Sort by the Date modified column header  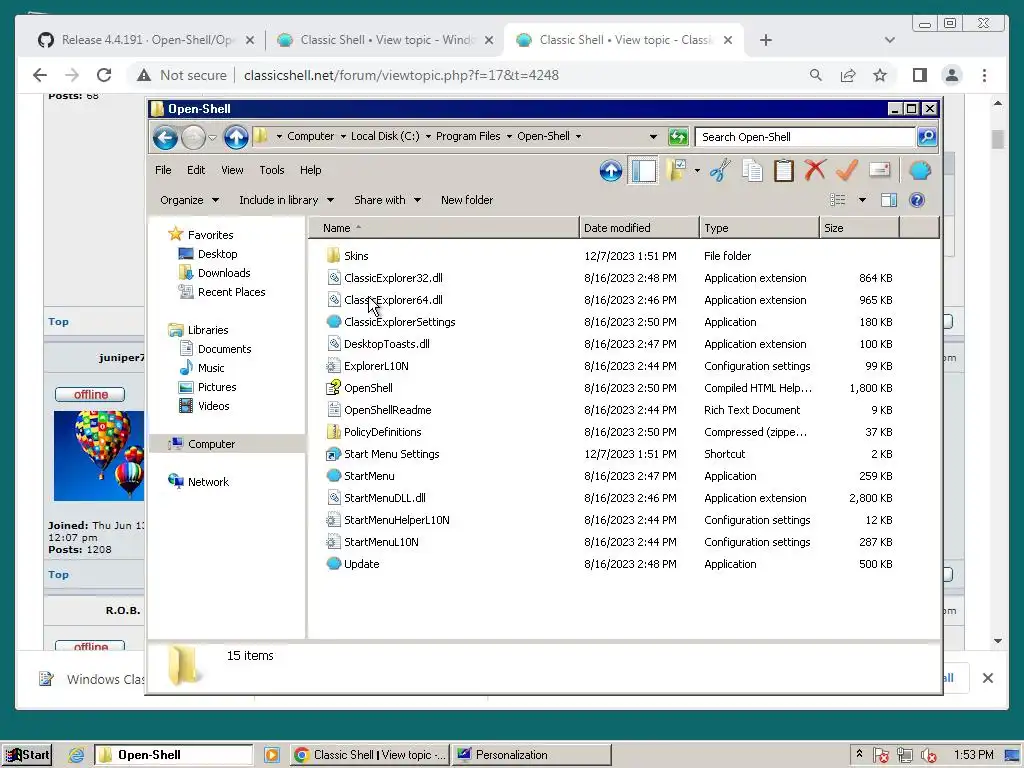[639, 228]
